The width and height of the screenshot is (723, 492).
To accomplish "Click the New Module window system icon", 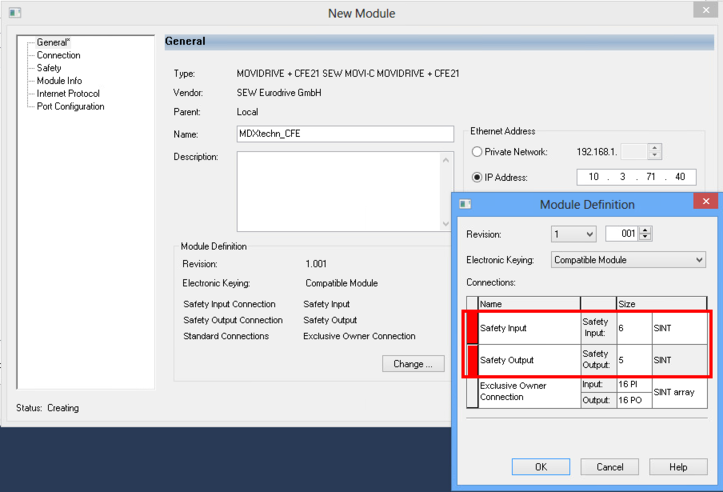I will [x=14, y=13].
